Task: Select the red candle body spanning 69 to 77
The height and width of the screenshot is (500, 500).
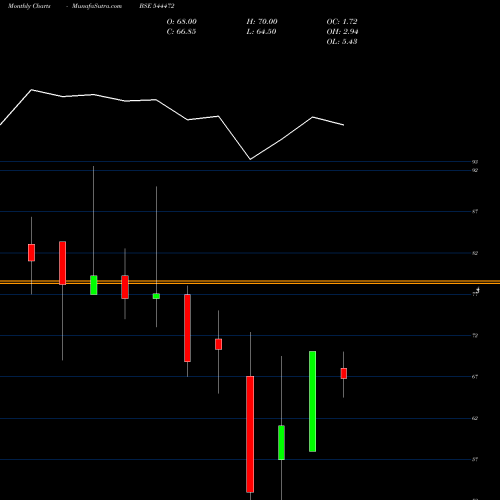Action: point(187,328)
